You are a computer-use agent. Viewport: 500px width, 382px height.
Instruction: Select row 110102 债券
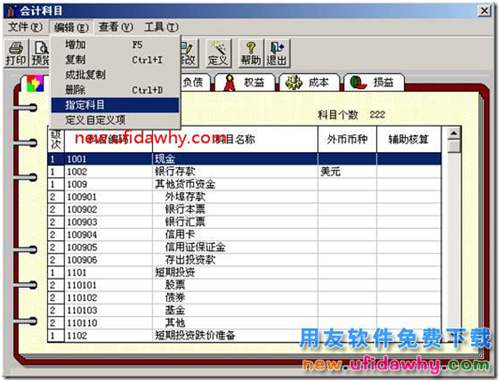coord(245,298)
